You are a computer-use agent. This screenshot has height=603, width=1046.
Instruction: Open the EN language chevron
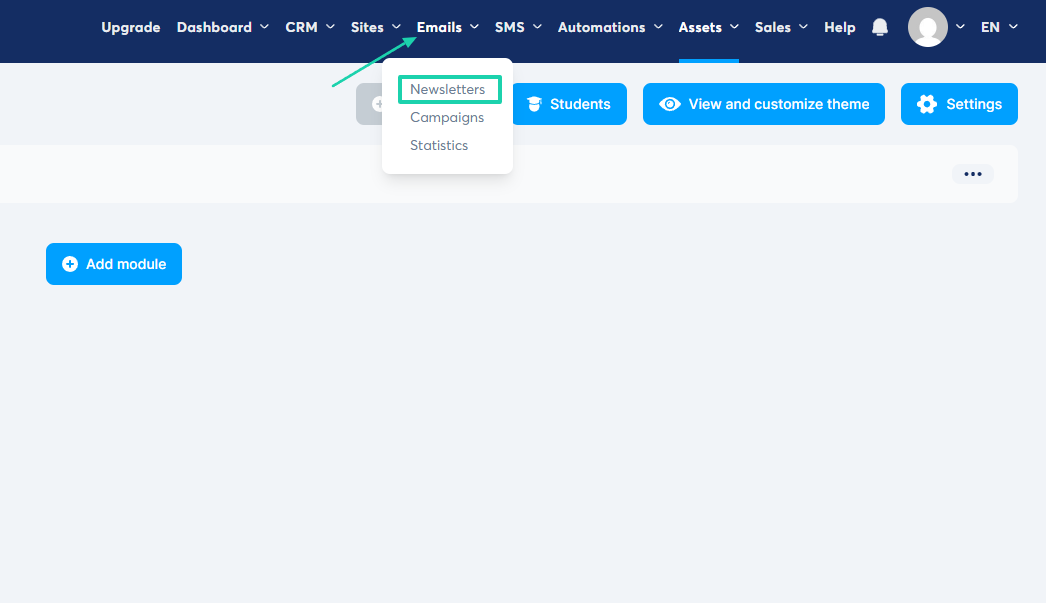tap(1013, 27)
